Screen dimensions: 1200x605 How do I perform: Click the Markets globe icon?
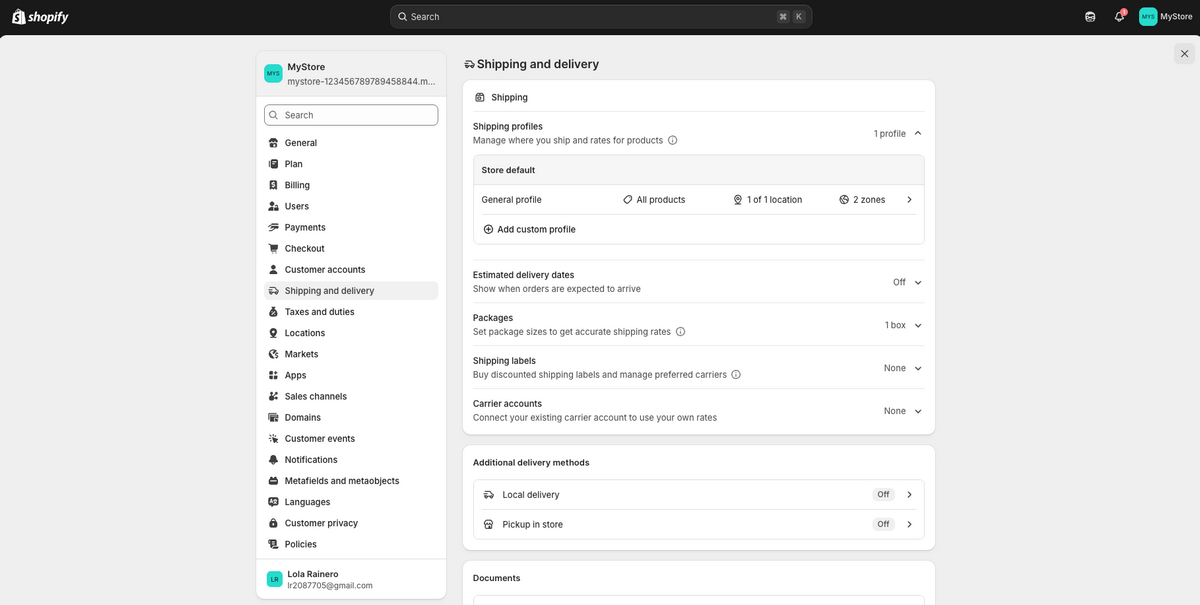[x=274, y=354]
